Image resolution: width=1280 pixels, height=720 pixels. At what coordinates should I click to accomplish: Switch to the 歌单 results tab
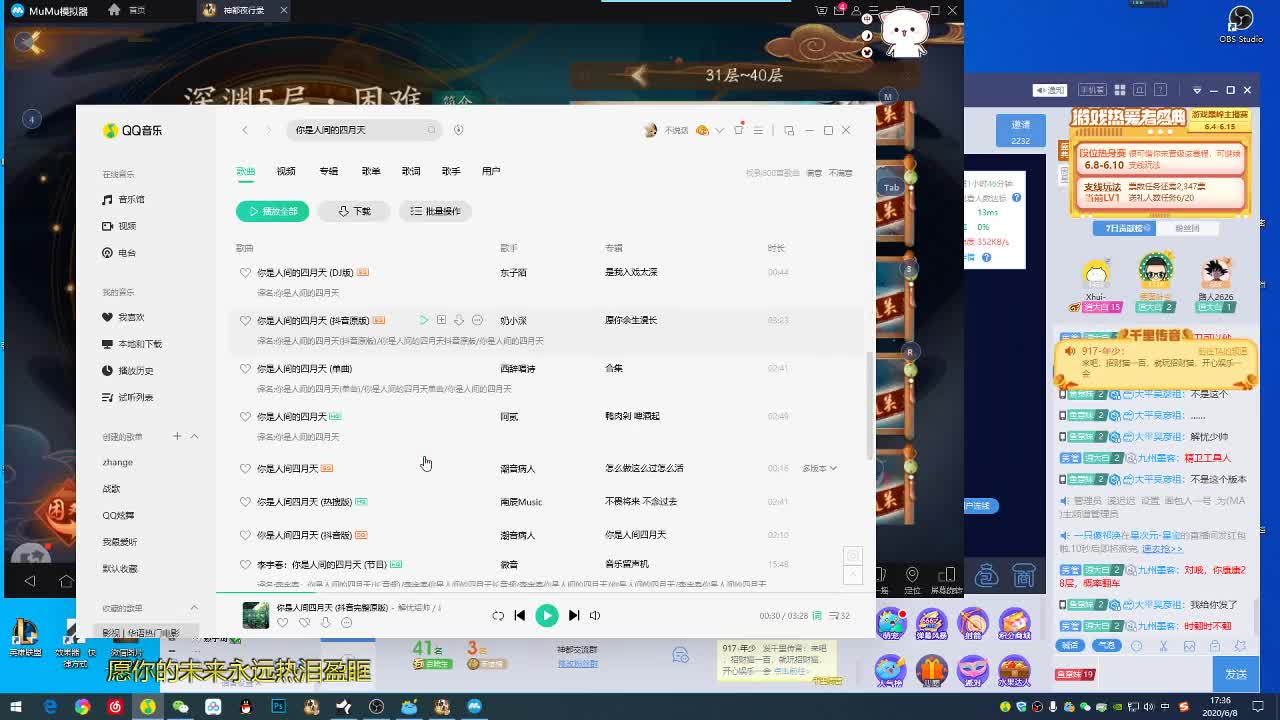click(371, 171)
